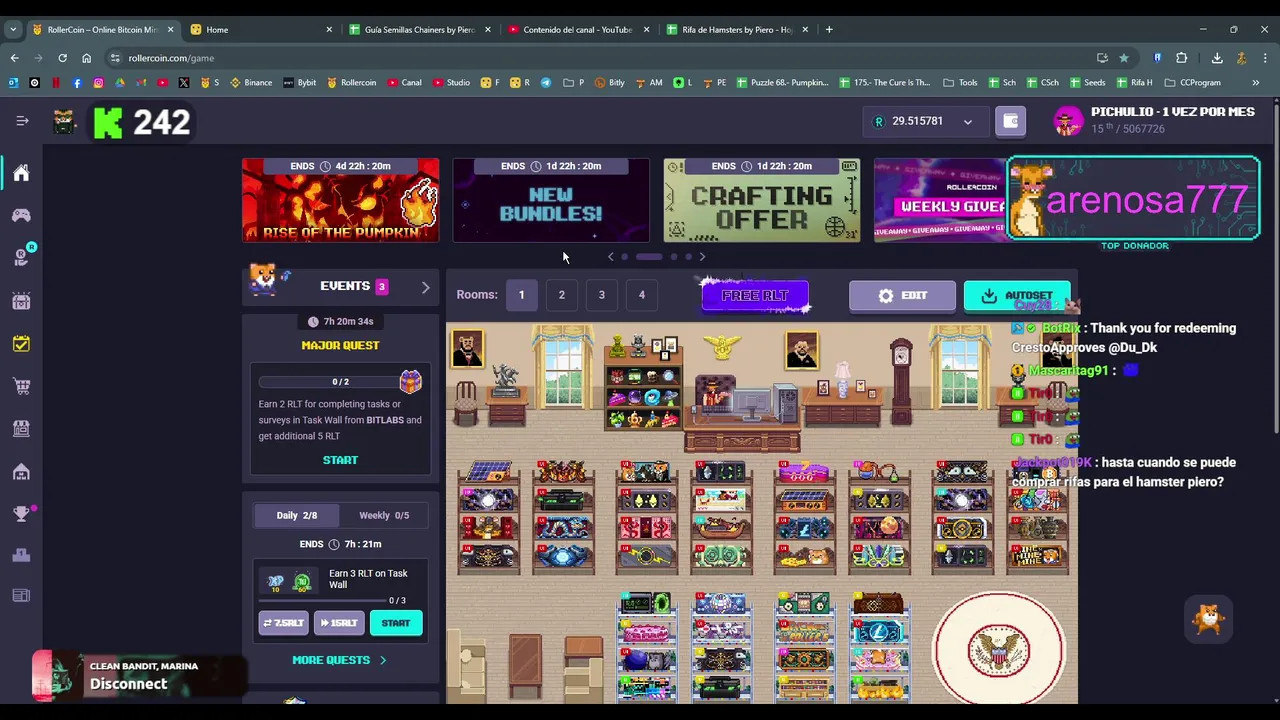
Task: Open the Crafting Offer banner
Action: (762, 200)
